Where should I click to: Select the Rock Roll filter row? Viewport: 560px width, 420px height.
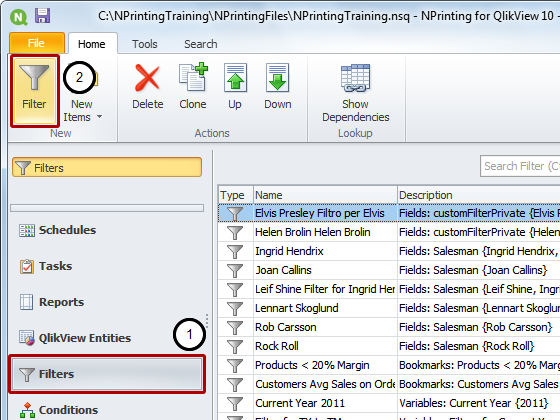(x=389, y=346)
